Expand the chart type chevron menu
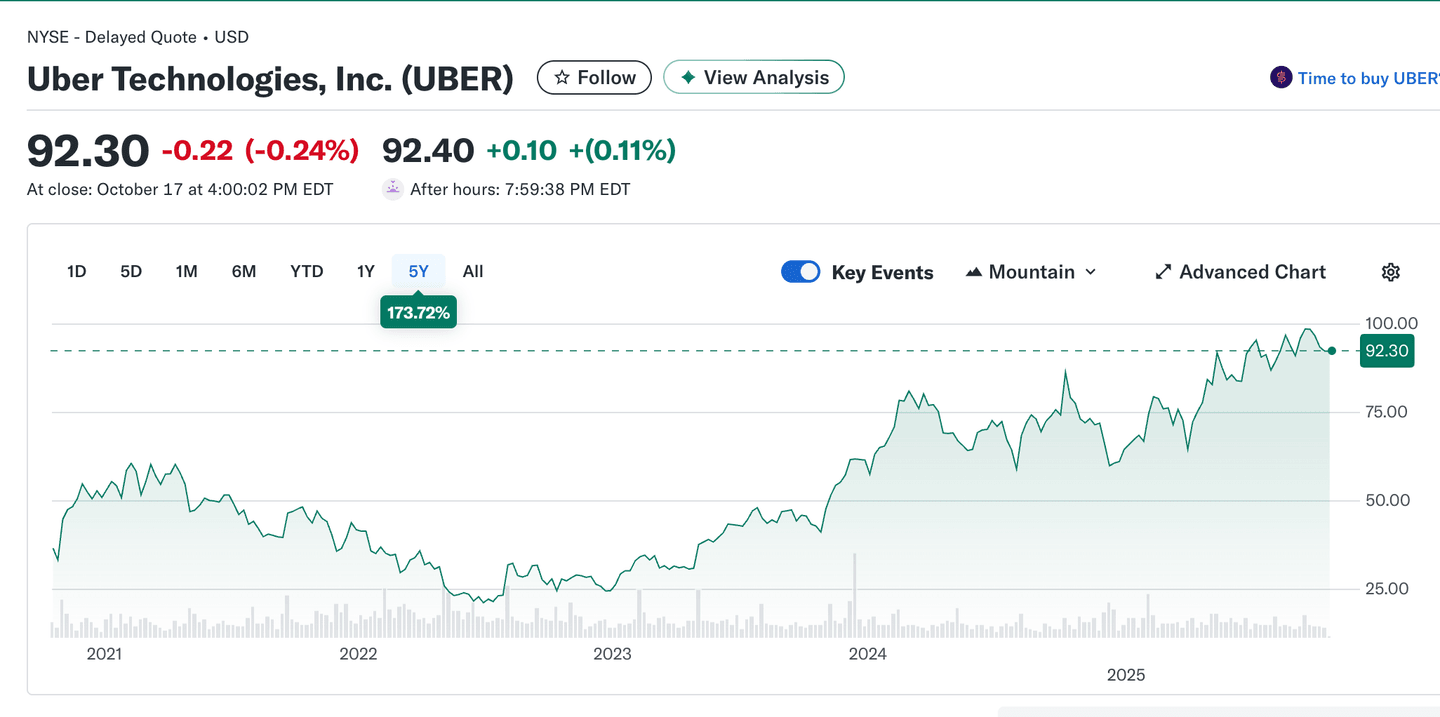 [x=1092, y=271]
